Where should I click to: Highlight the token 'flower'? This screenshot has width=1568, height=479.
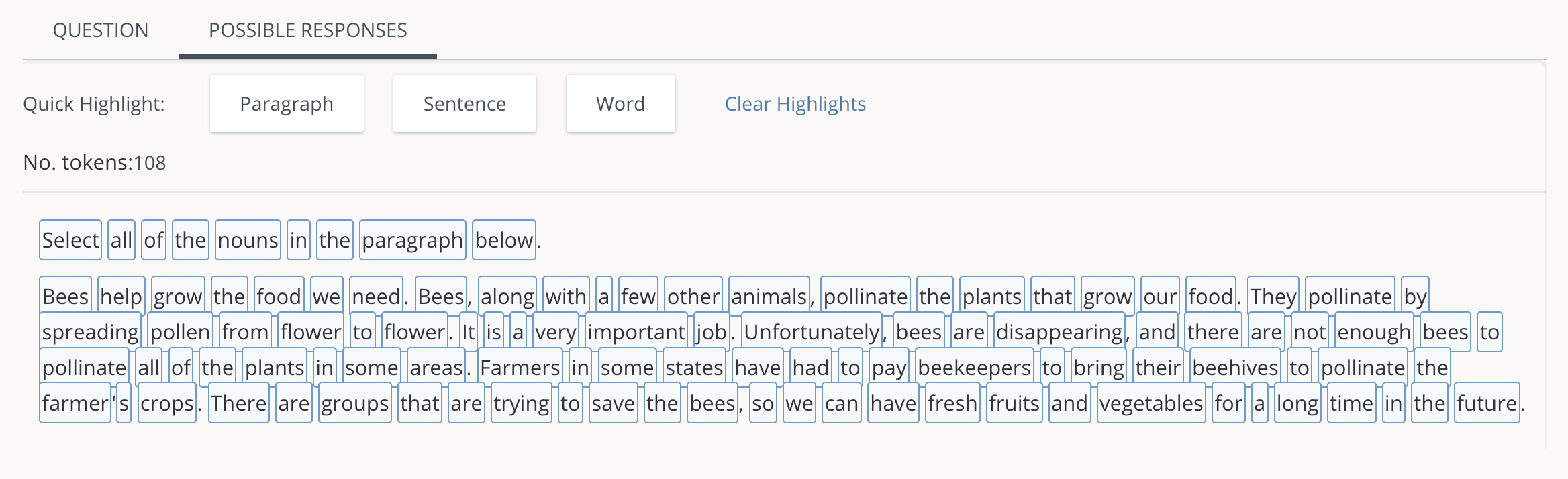coord(311,331)
